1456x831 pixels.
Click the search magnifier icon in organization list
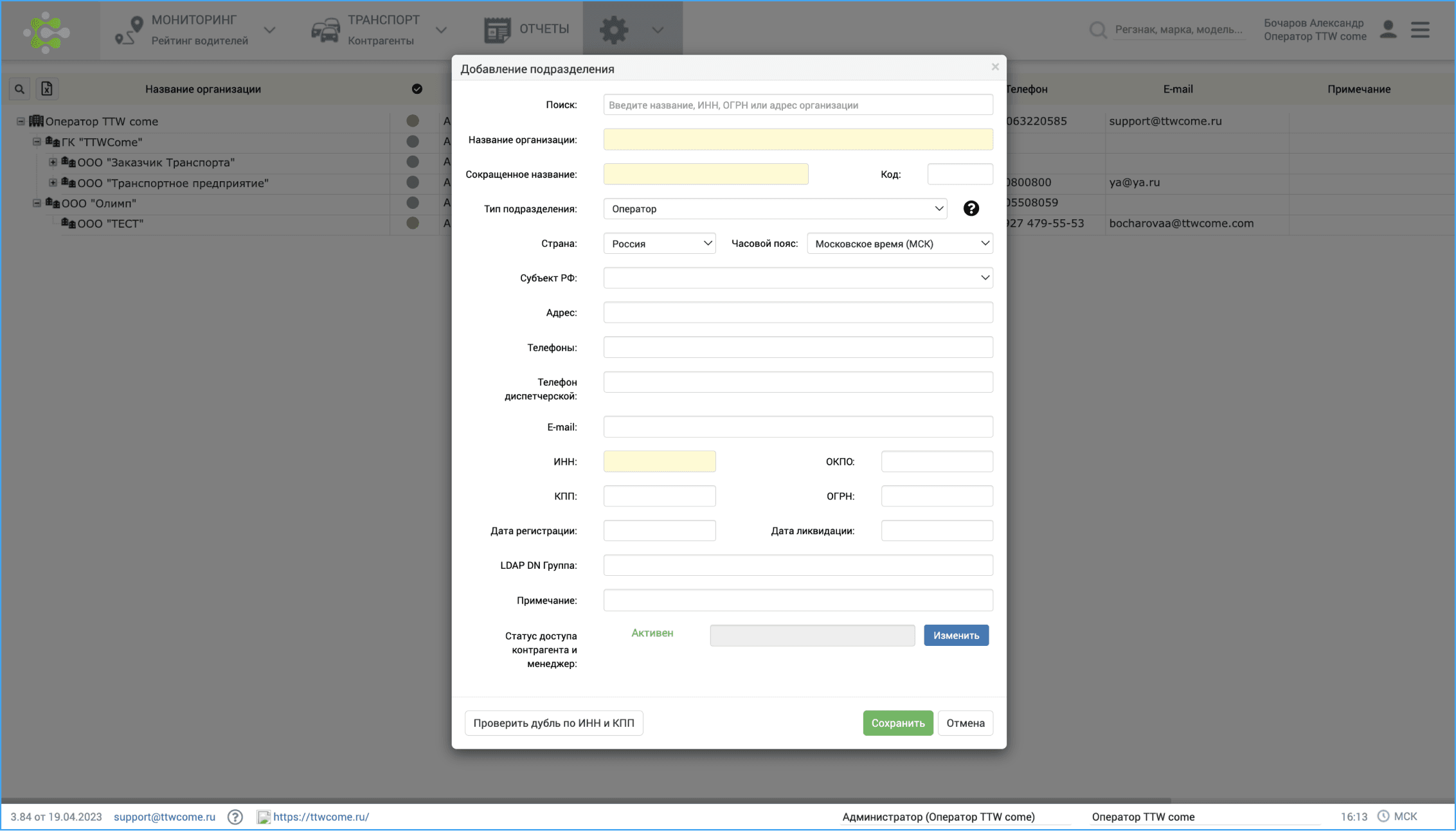click(x=20, y=89)
